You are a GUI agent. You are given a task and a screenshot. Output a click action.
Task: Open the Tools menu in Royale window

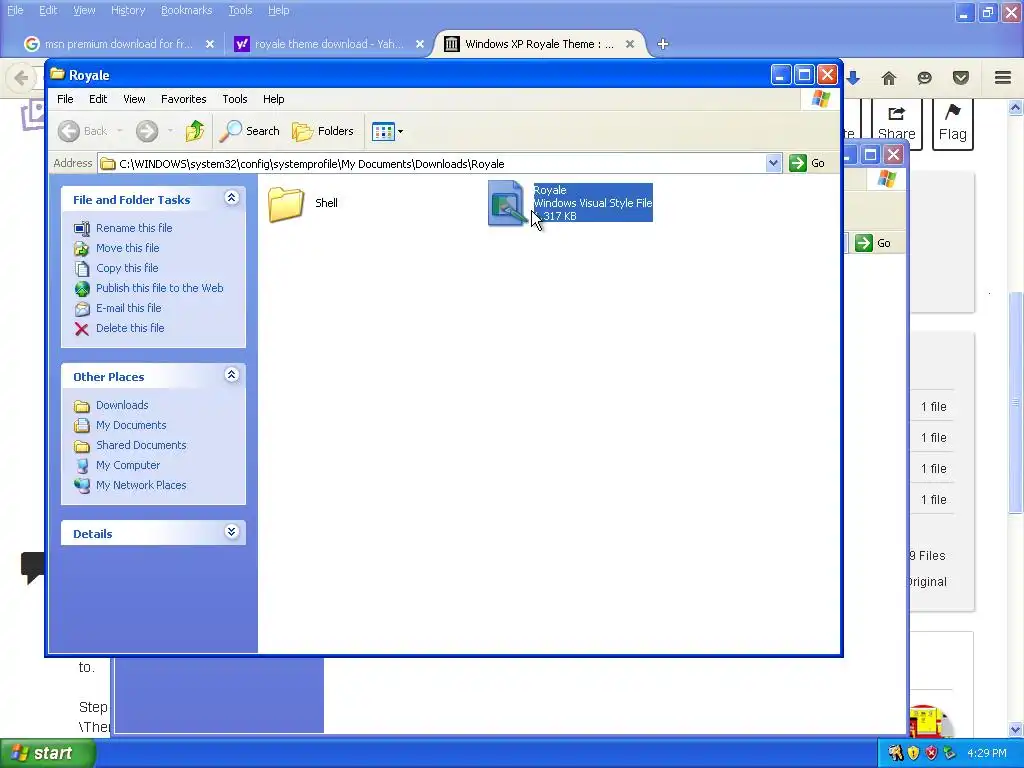[x=234, y=99]
